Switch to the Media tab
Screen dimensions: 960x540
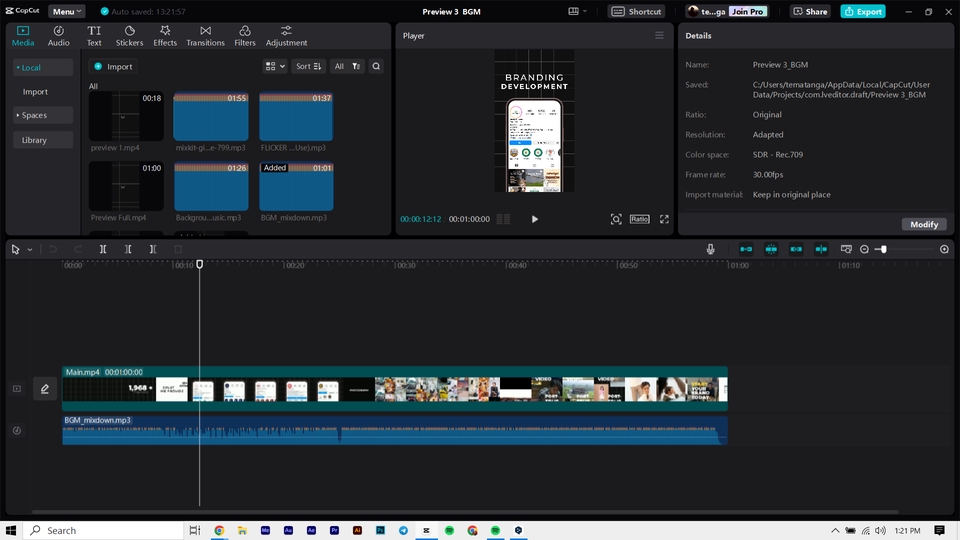[23, 36]
